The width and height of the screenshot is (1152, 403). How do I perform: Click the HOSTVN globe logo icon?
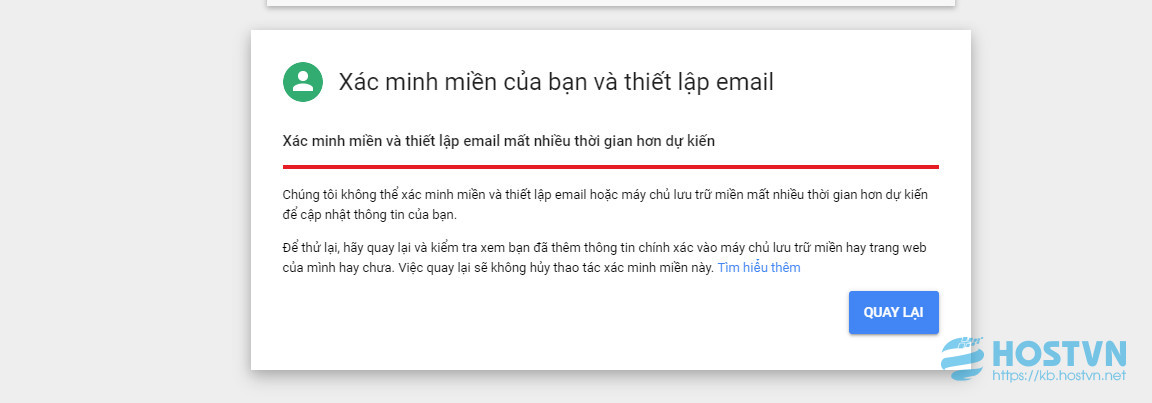pos(963,359)
